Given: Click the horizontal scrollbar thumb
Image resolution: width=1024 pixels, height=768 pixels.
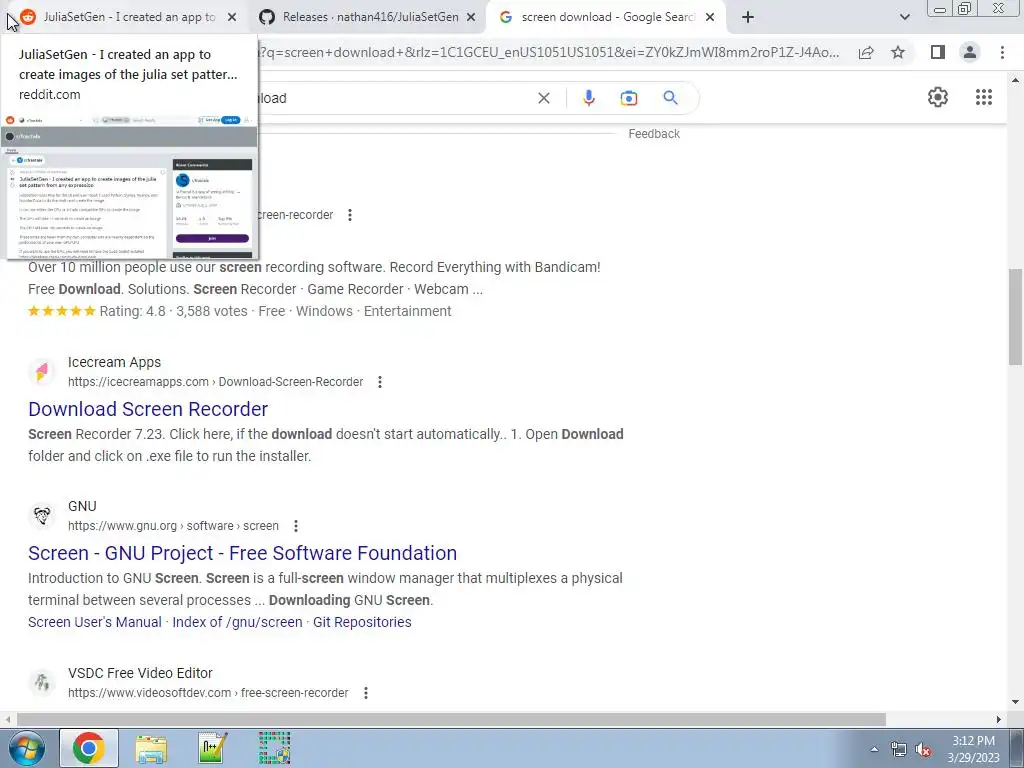Looking at the screenshot, I should coord(451,719).
